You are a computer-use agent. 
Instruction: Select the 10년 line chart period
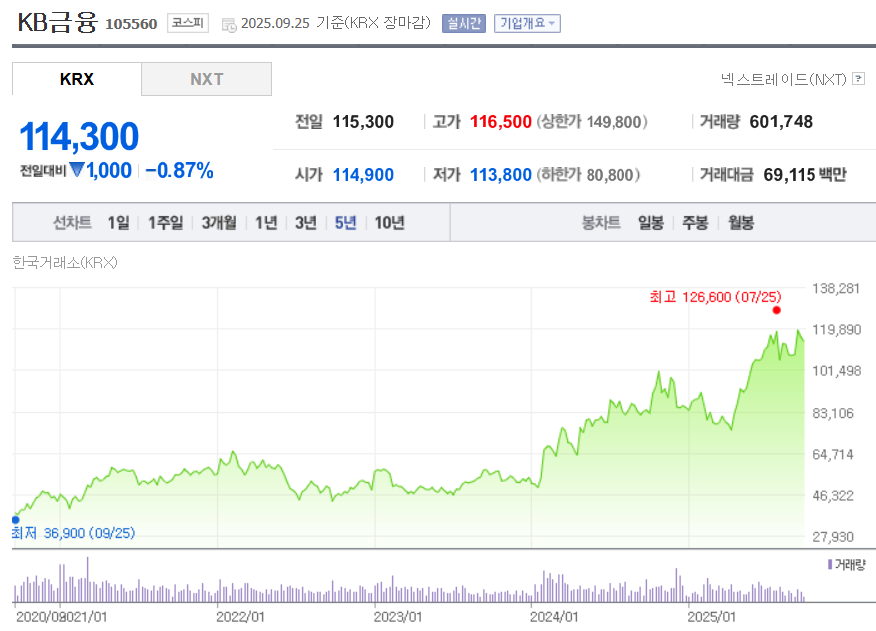[389, 223]
